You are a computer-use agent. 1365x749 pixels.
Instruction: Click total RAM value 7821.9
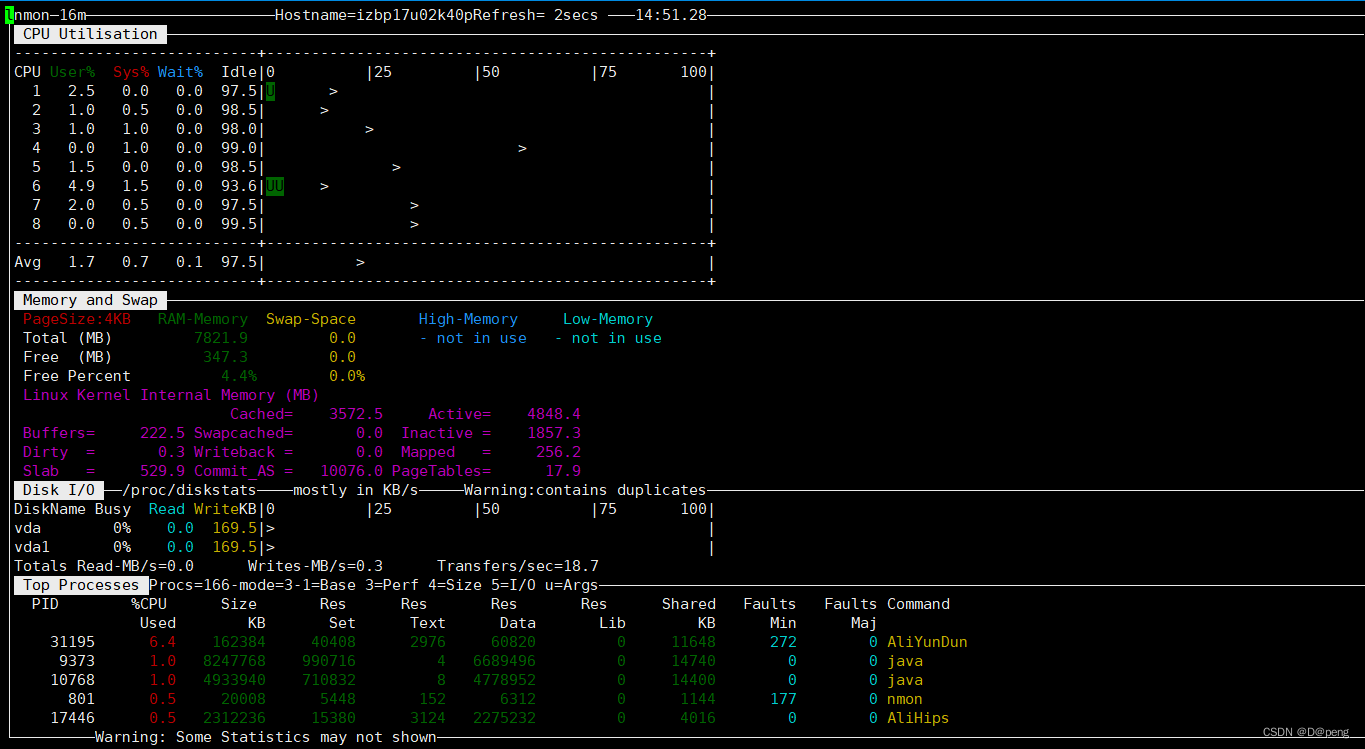coord(221,338)
